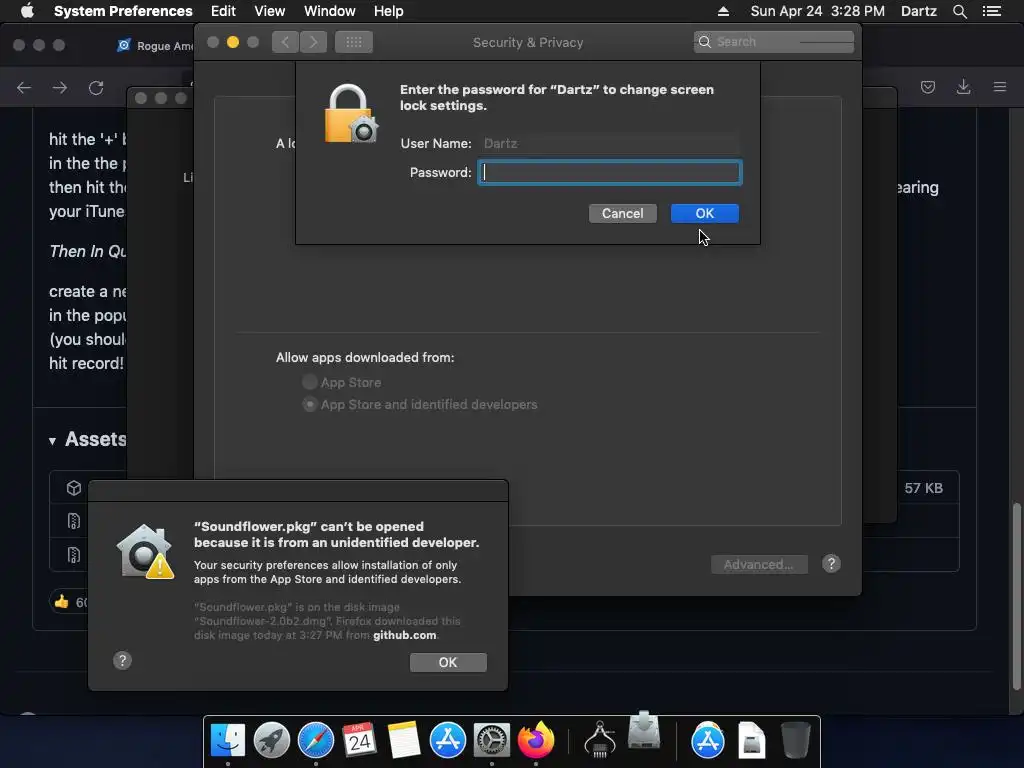Switch to Firefox from the Dock
Viewport: 1024px width, 768px height.
(x=536, y=740)
